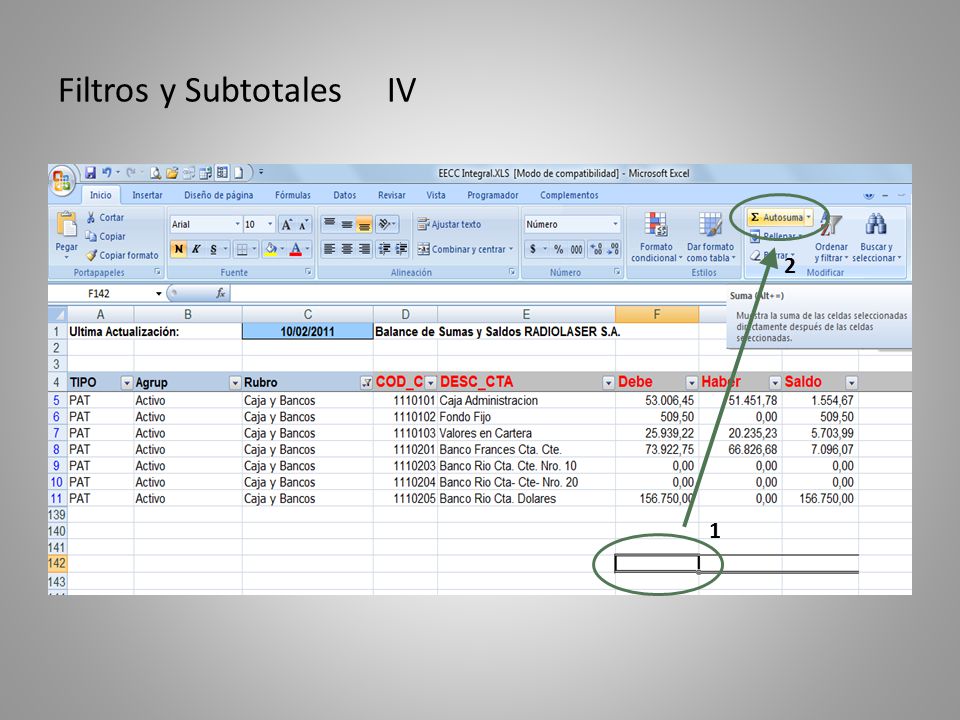Click the Select All corner box

point(58,315)
